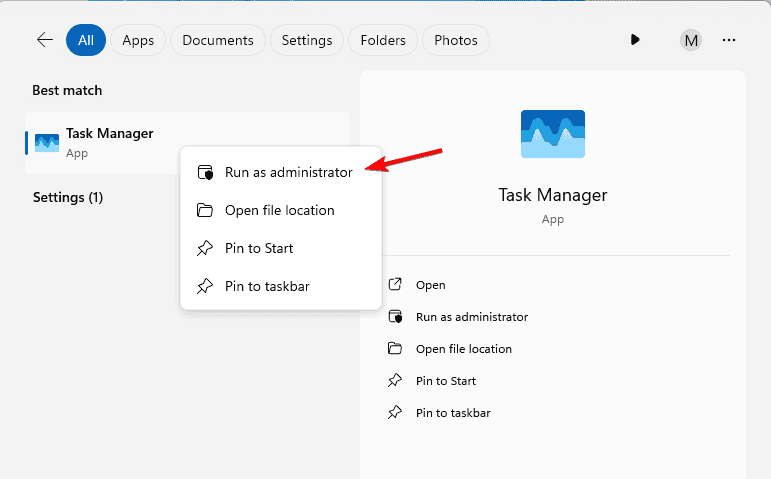
Task: Switch to the Photos filter tab
Action: pos(456,40)
